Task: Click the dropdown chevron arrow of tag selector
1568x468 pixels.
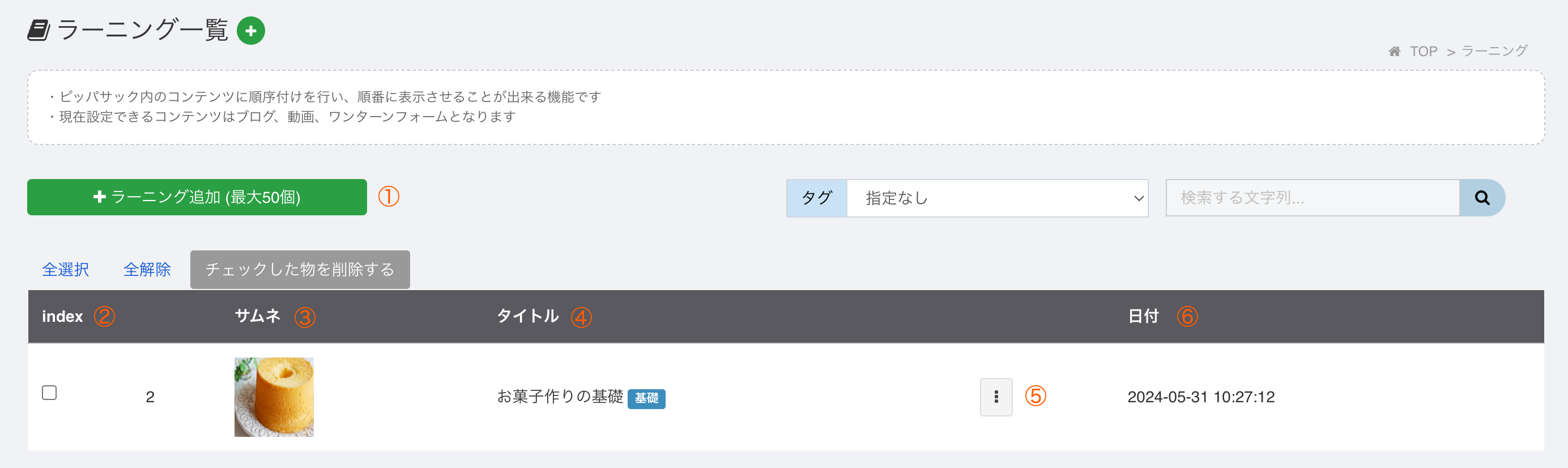Action: pos(1138,198)
